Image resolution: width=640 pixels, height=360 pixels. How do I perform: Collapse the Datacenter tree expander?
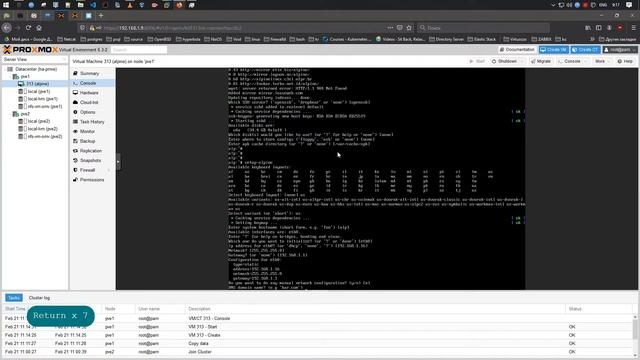tap(4, 69)
